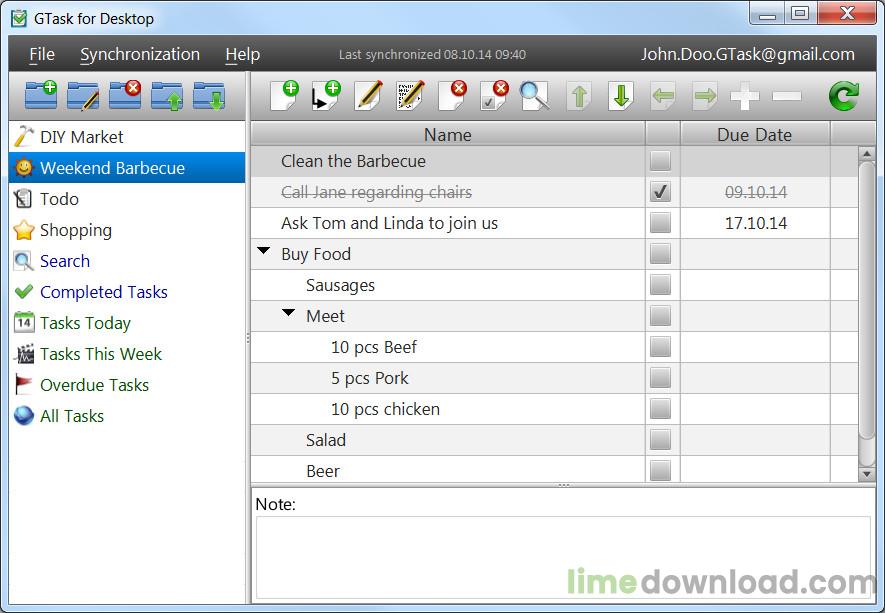This screenshot has width=885, height=613.
Task: Check Ask Tom and Linda checkbox
Action: [x=660, y=223]
